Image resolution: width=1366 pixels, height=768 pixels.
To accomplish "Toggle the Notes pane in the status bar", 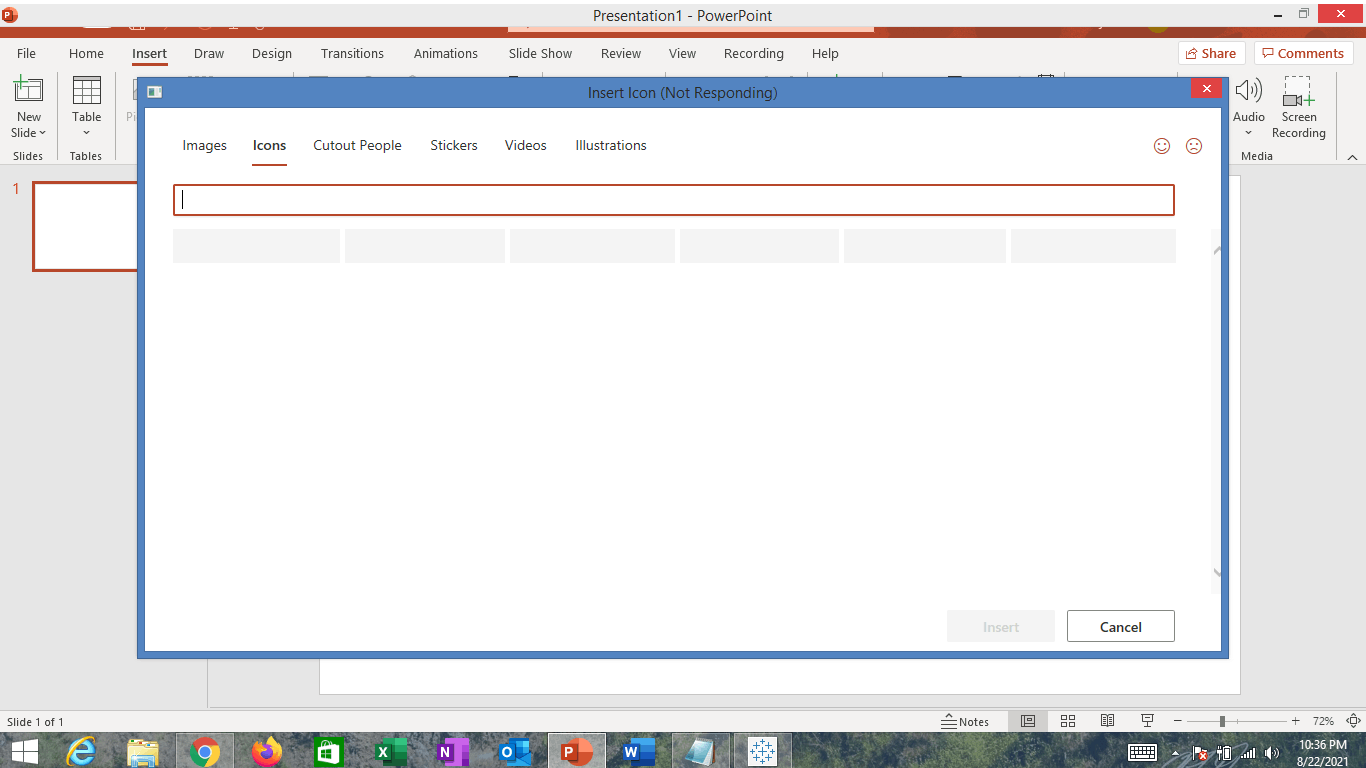I will point(965,721).
